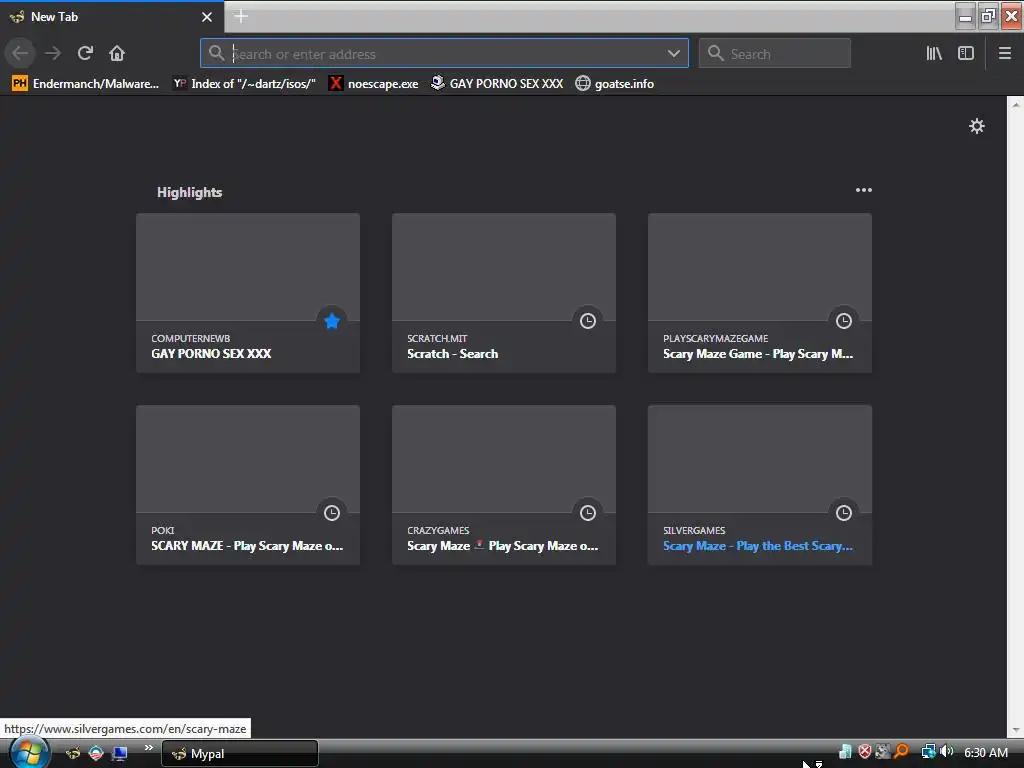The width and height of the screenshot is (1024, 768).
Task: Open the Library icon in toolbar
Action: (x=934, y=53)
